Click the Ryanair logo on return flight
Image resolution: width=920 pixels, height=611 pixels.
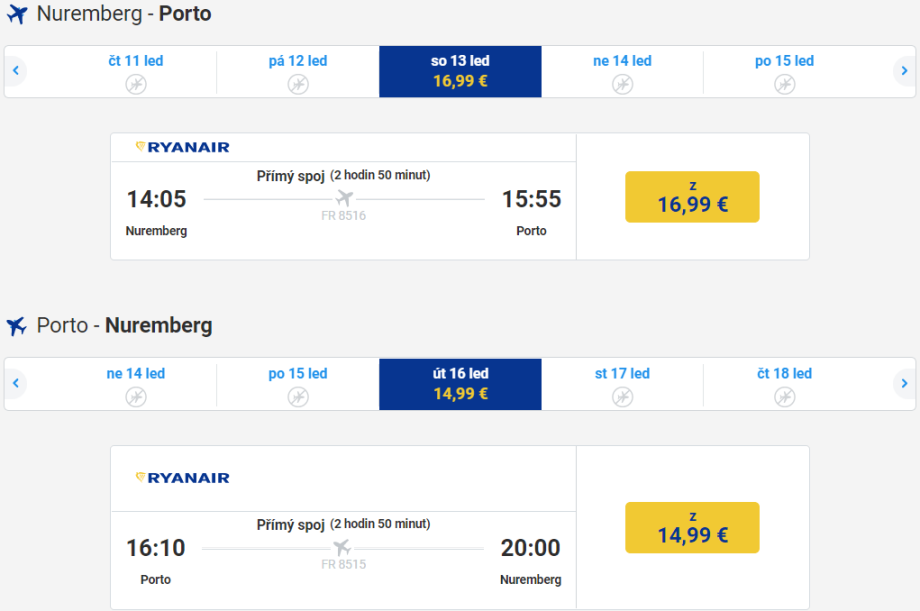[x=183, y=478]
